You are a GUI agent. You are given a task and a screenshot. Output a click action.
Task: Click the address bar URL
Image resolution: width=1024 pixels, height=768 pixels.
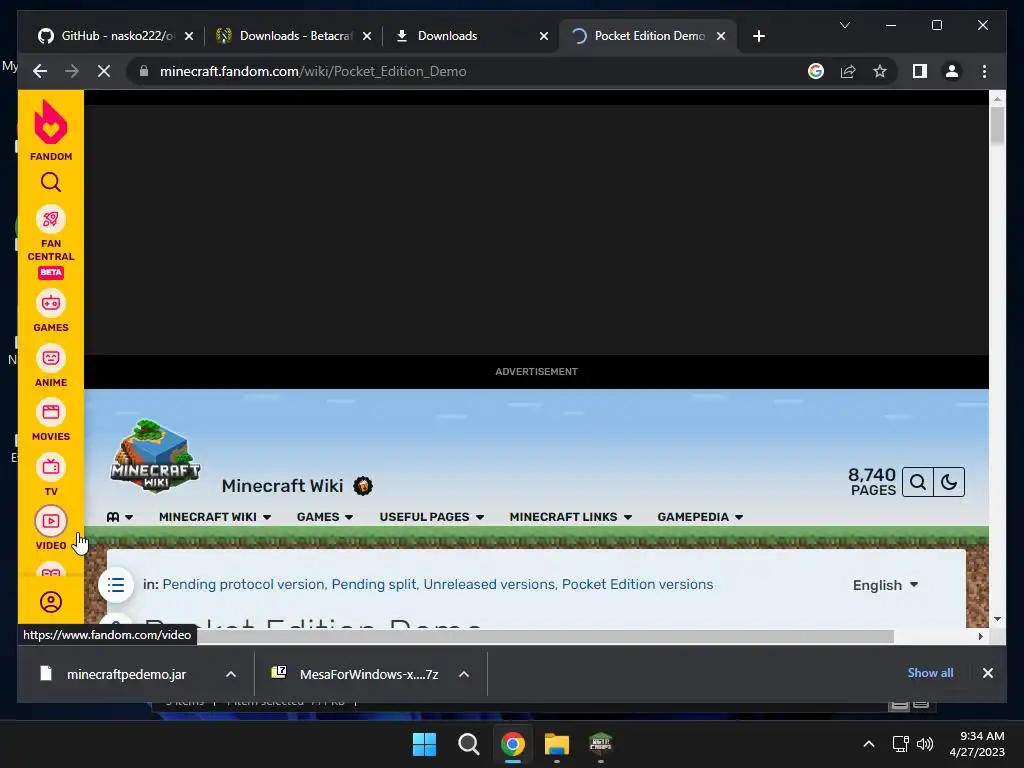[x=313, y=71]
